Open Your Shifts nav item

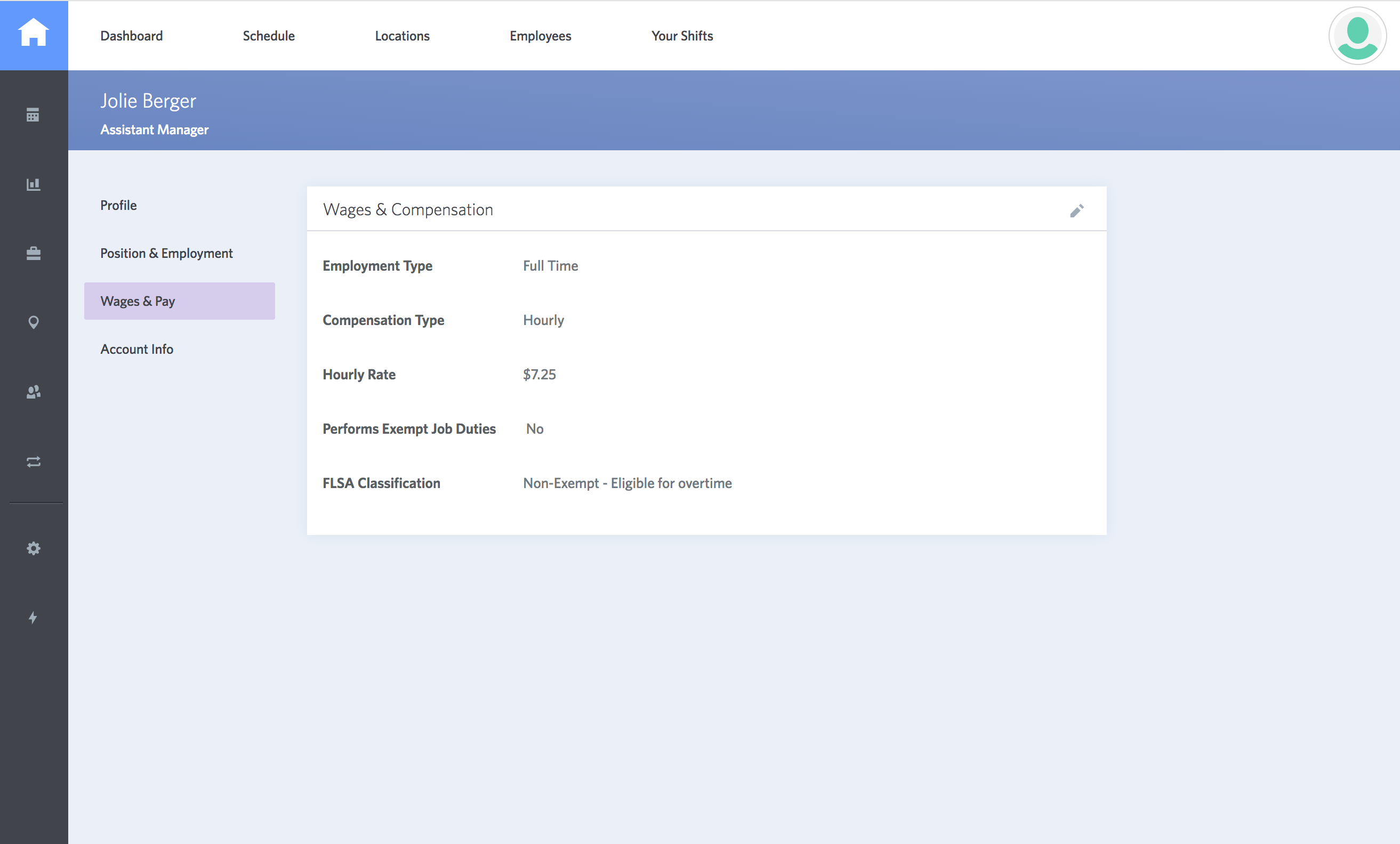[682, 36]
